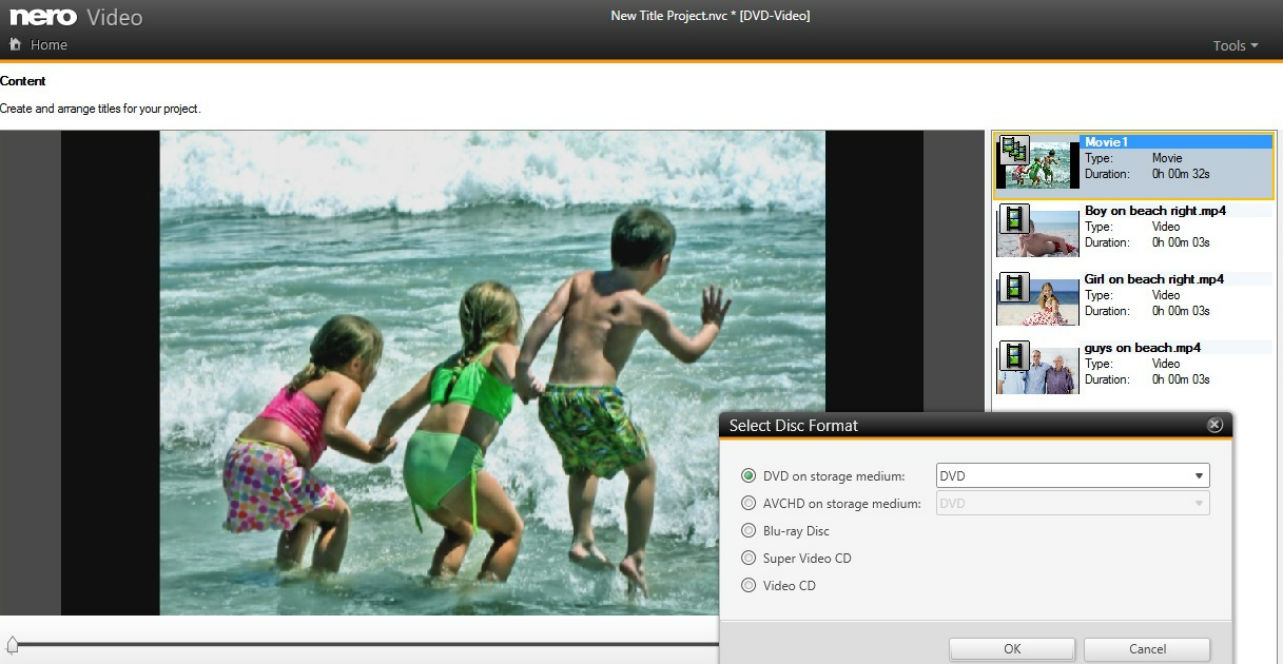Click the Nero Video logo

click(x=76, y=17)
